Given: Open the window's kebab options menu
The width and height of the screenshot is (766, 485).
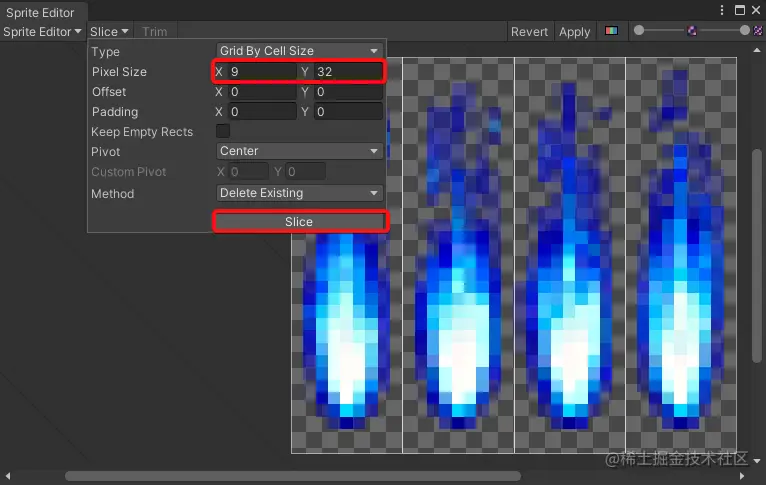Looking at the screenshot, I should click(x=722, y=10).
